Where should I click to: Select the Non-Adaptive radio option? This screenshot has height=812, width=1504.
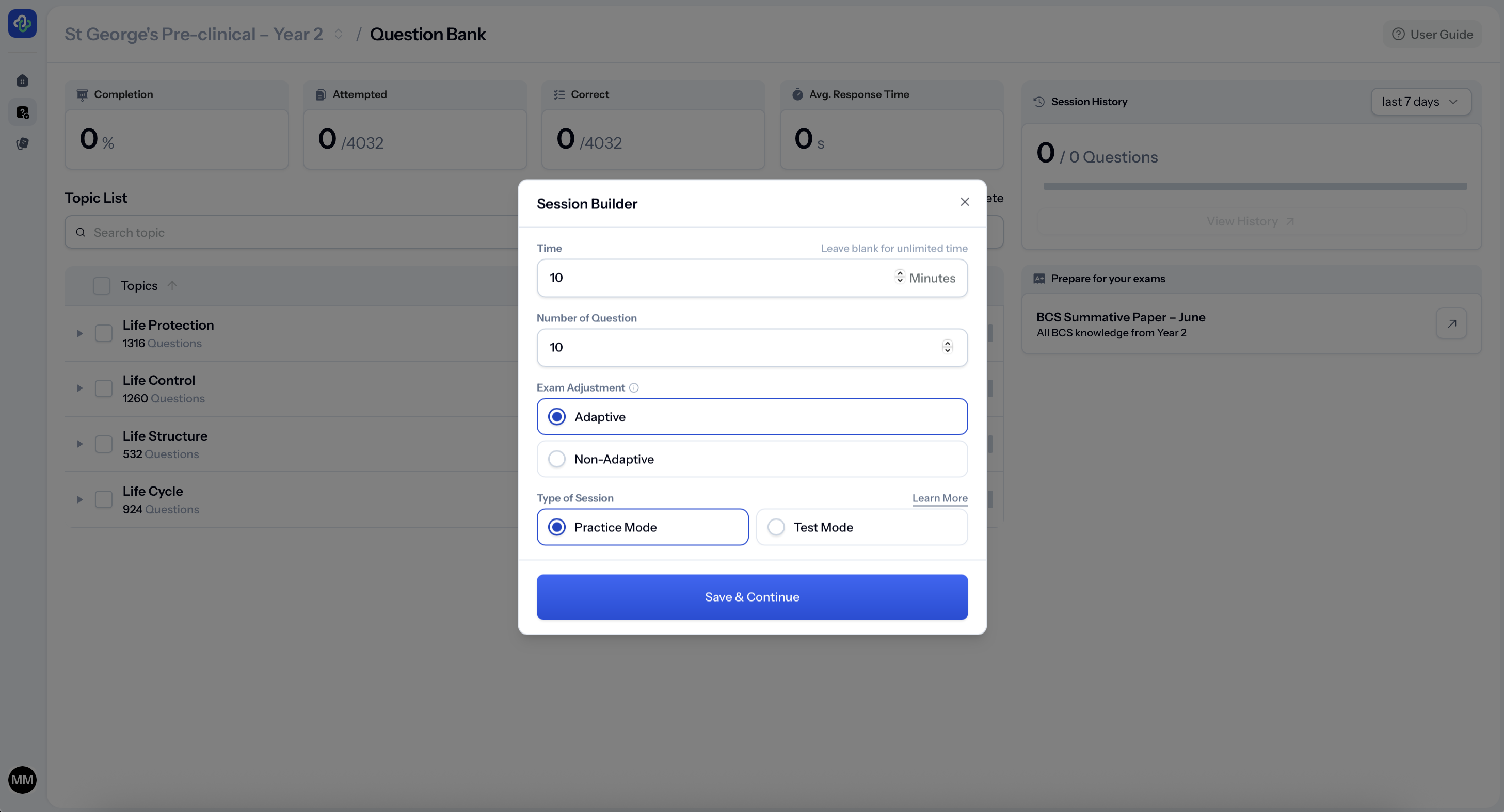point(557,459)
